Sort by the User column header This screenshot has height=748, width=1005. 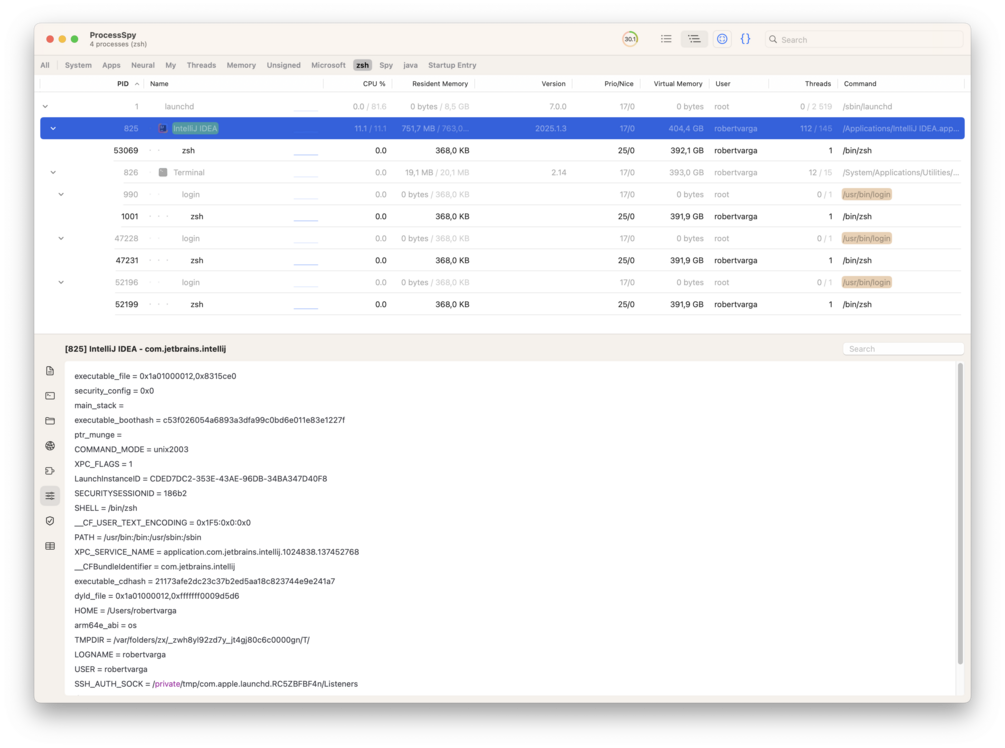click(722, 84)
